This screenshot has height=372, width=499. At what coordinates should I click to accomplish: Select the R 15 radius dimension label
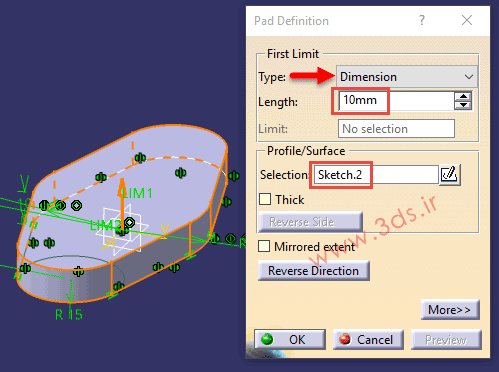[x=69, y=315]
